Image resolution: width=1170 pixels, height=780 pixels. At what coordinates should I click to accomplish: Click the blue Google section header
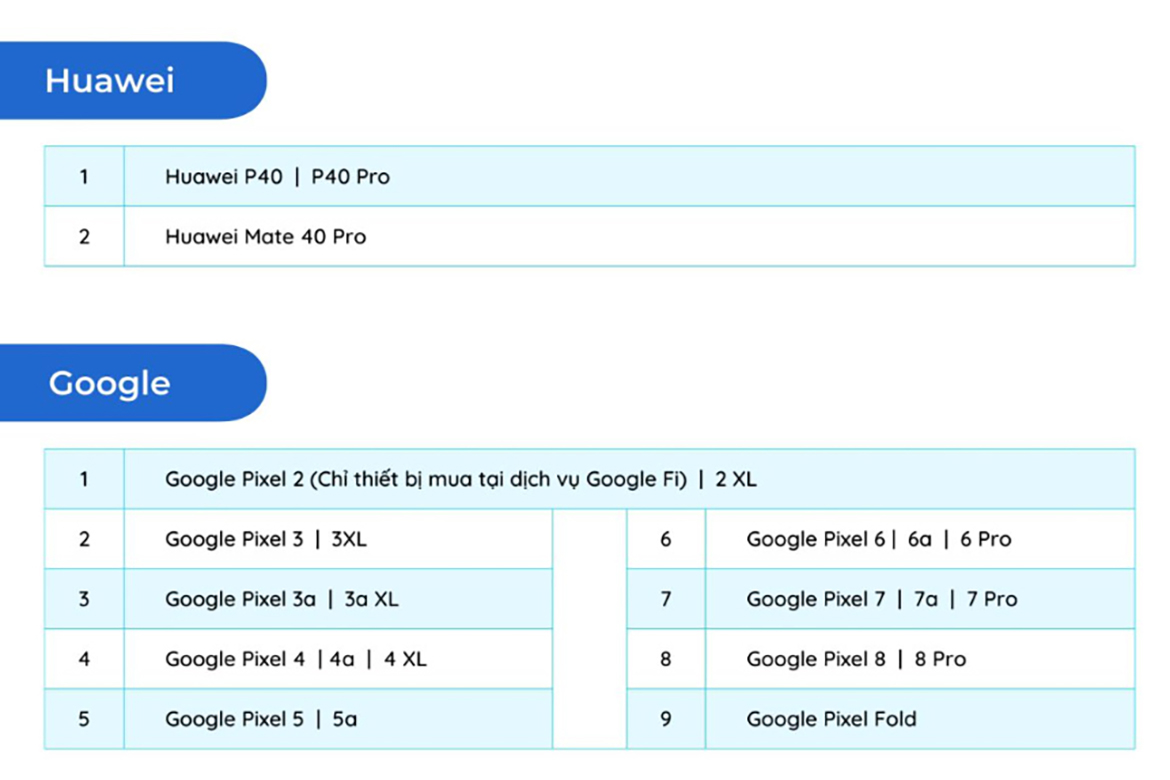click(110, 384)
